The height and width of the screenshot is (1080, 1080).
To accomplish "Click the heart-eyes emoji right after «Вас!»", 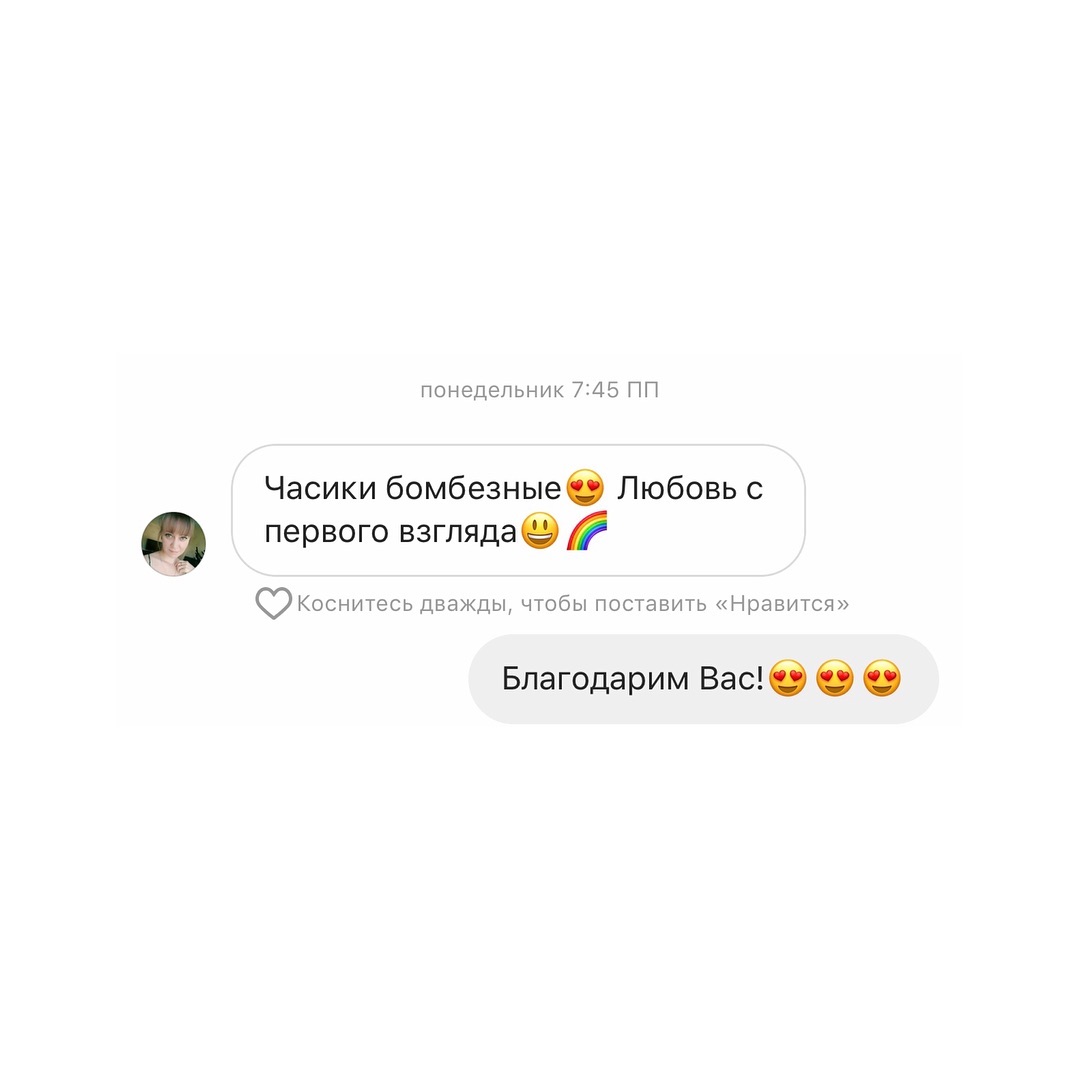I will [x=788, y=678].
